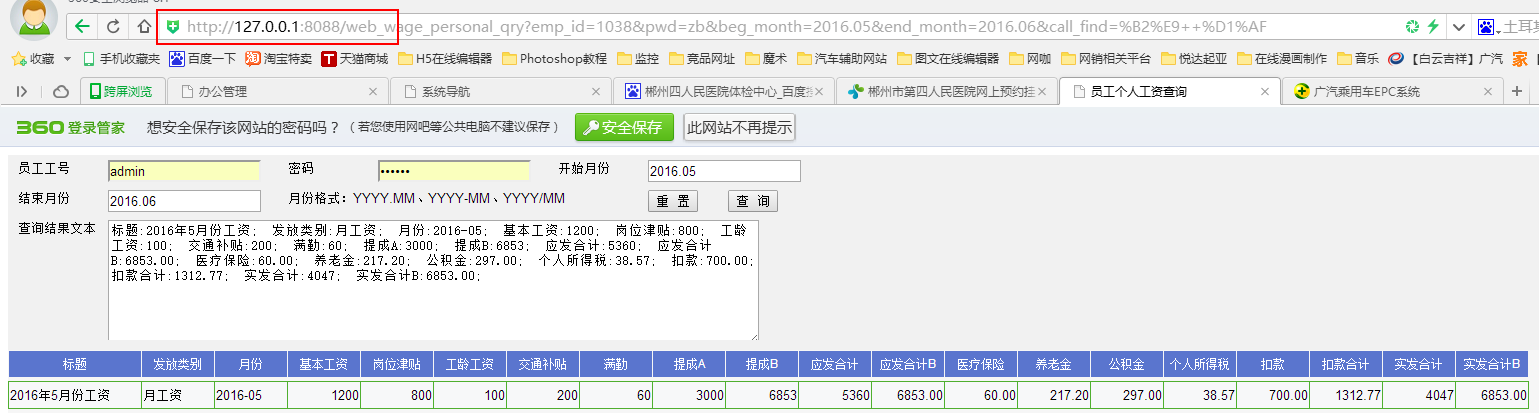Click the 重置 reset button
Screen dimensions: 1539x413
pyautogui.click(x=672, y=201)
